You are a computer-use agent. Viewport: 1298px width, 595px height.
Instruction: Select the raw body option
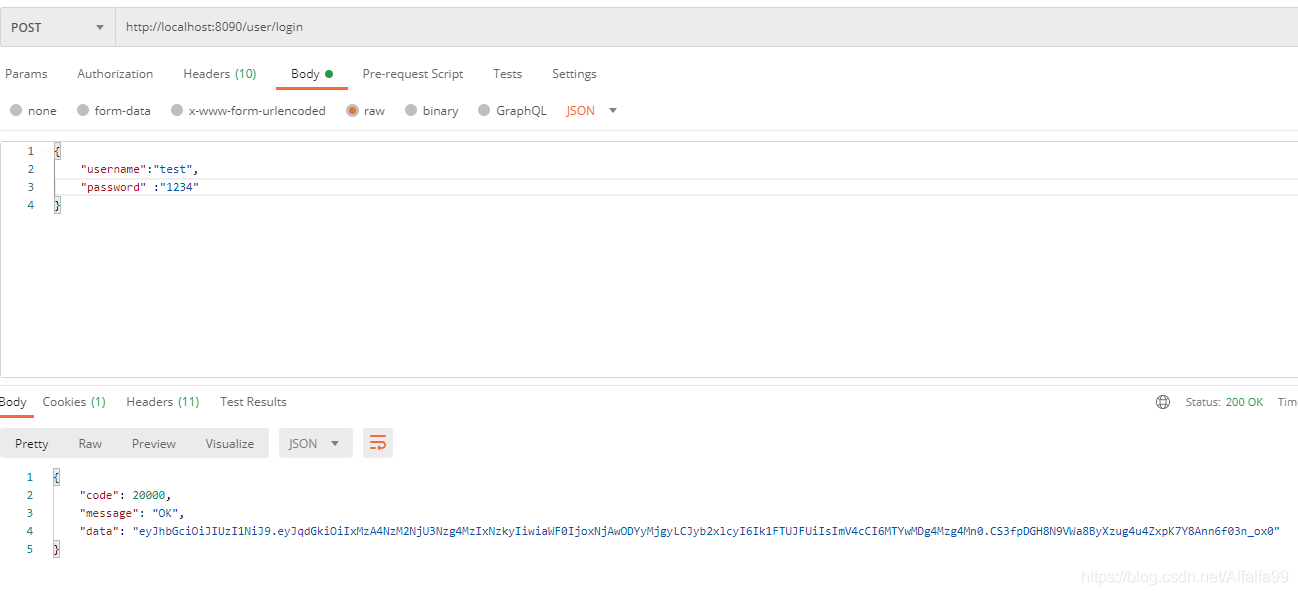click(x=365, y=111)
